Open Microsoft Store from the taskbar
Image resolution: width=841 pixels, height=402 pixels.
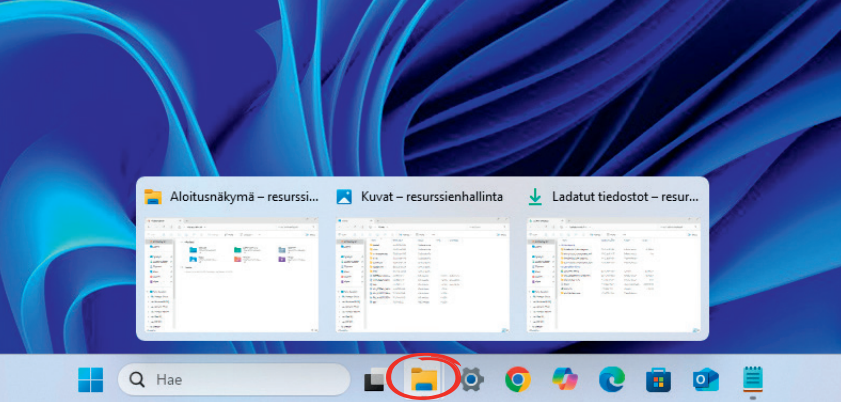[x=658, y=380]
